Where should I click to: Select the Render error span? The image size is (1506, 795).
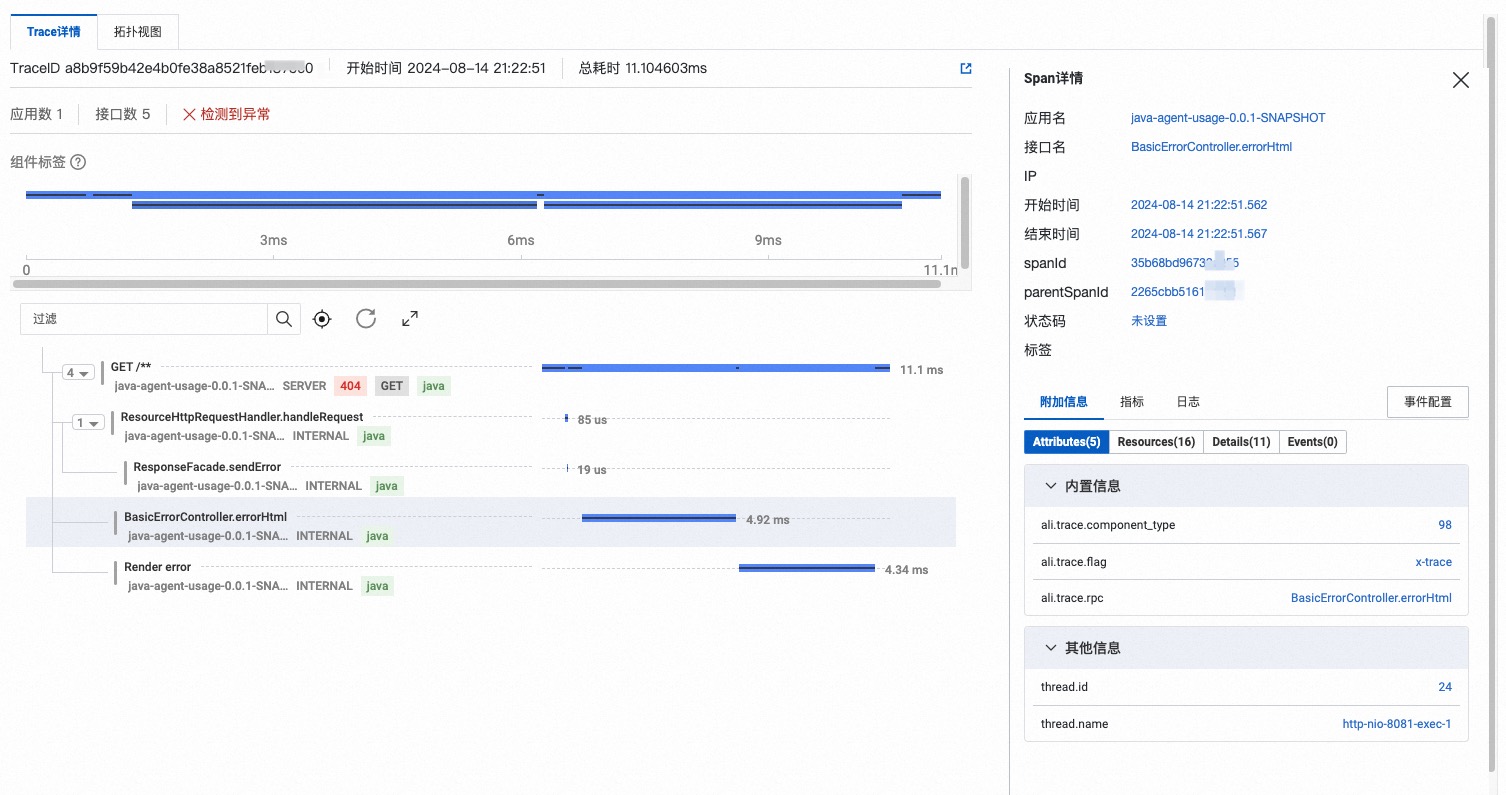(x=158, y=567)
